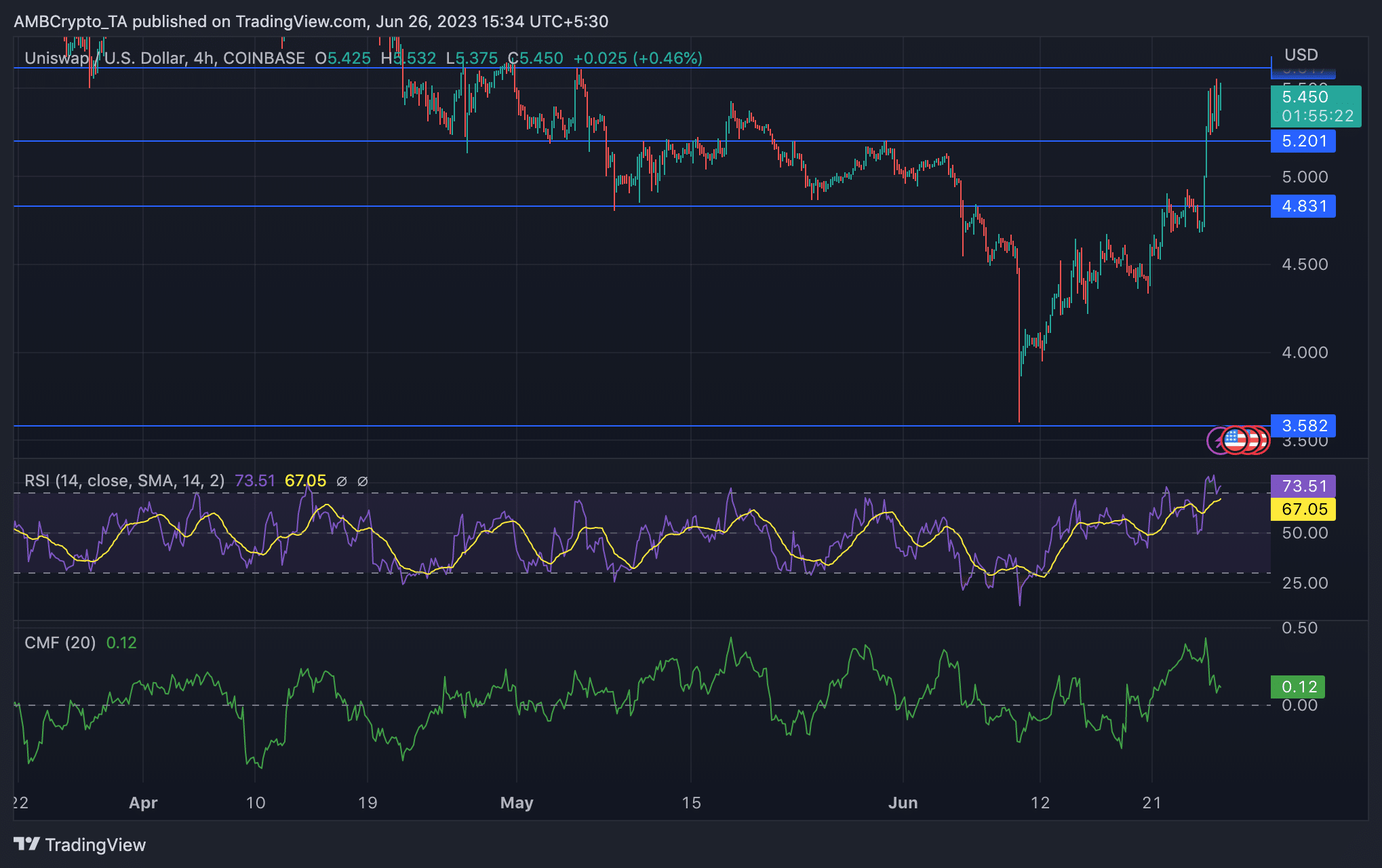Select the 4.831 horizontal line price label

coord(1303,206)
